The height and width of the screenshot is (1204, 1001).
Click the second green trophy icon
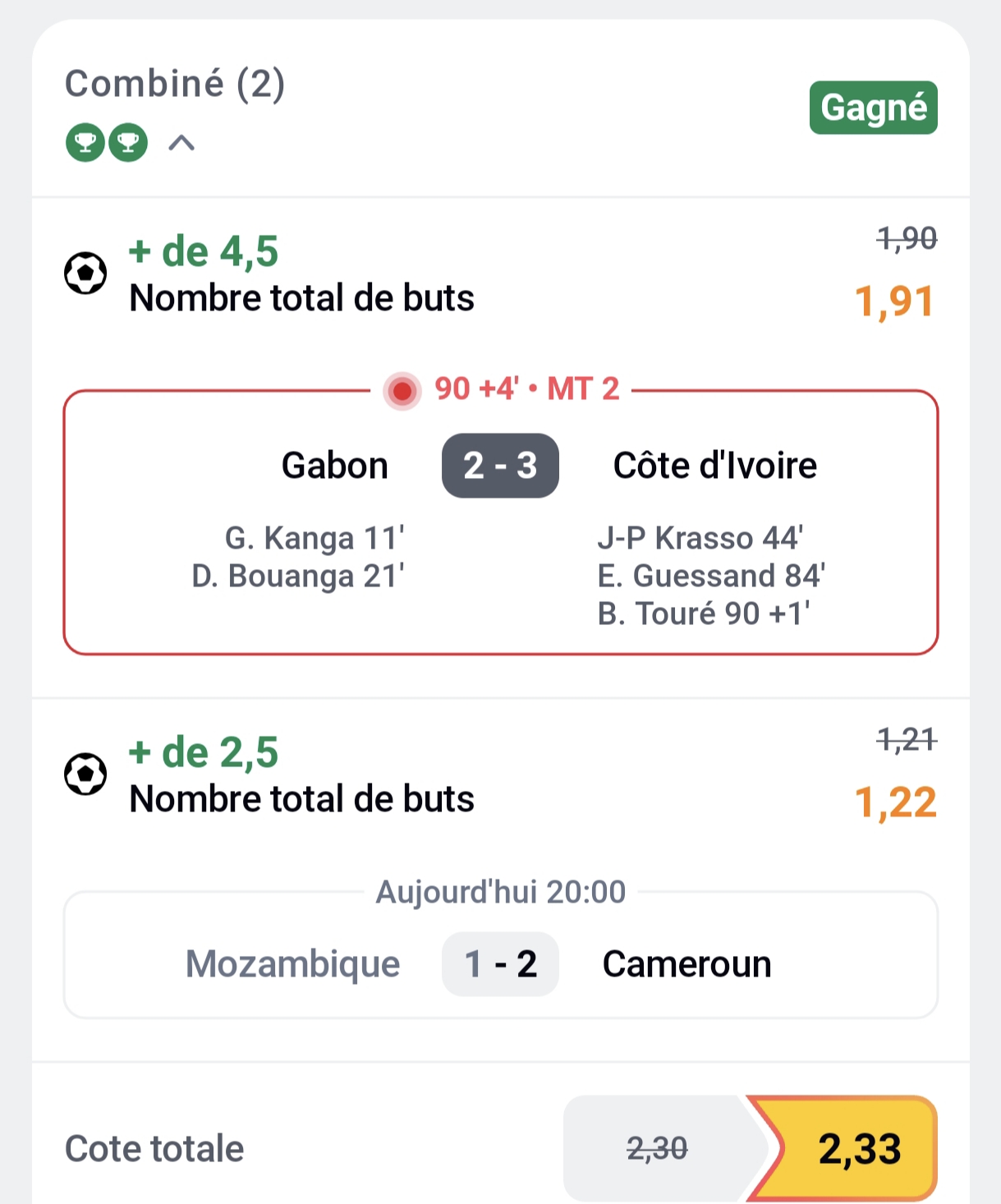tap(128, 142)
